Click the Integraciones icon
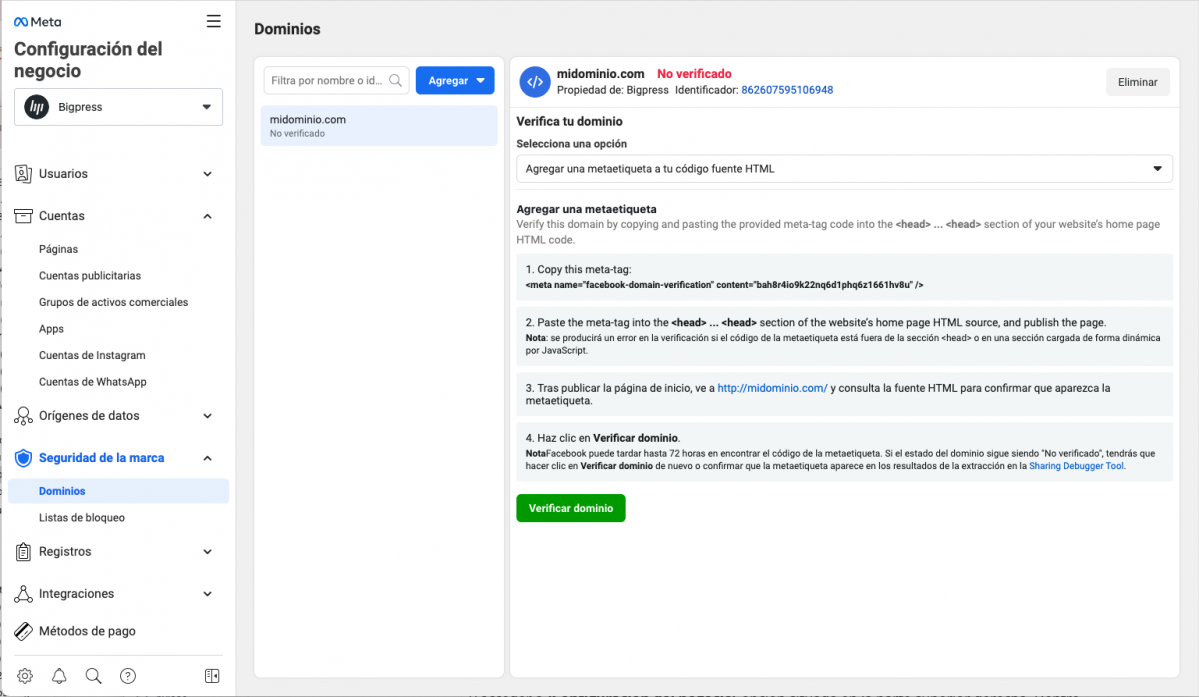Viewport: 1199px width, 697px height. tap(23, 594)
